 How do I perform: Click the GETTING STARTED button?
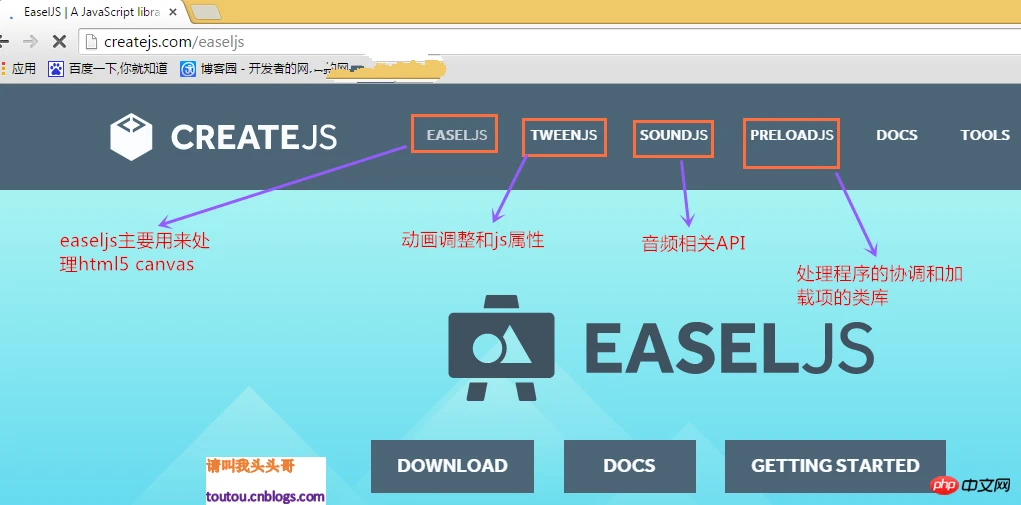tap(835, 466)
